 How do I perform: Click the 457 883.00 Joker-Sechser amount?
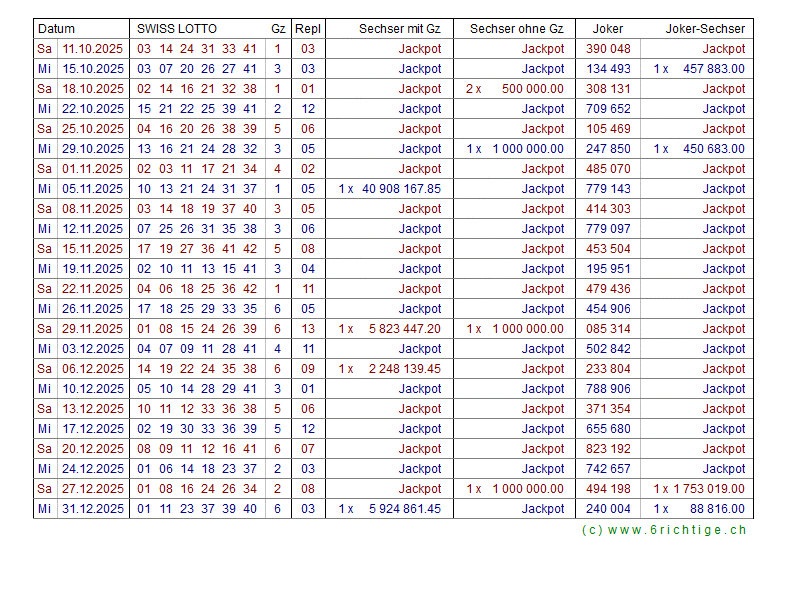[x=713, y=69]
